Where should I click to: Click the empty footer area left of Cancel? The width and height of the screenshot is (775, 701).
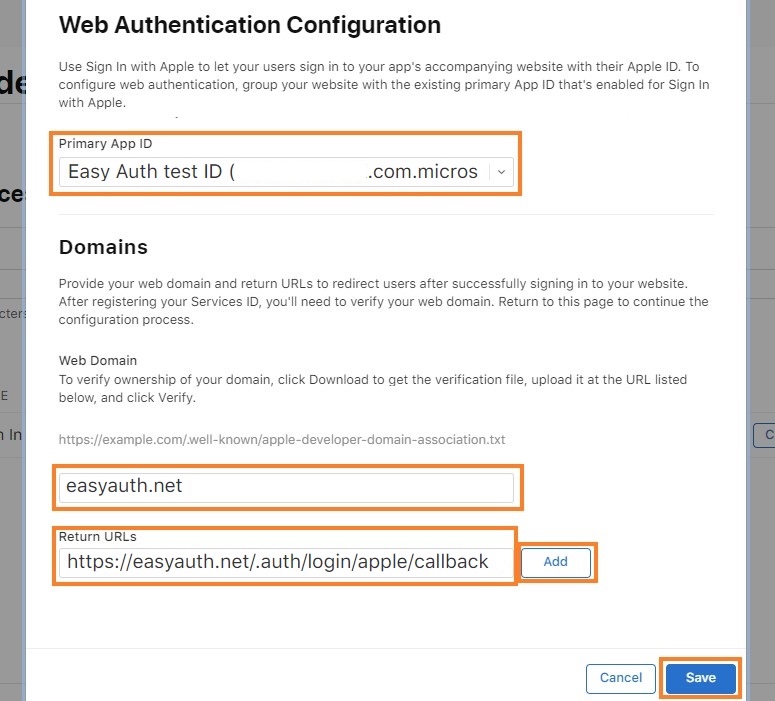300,678
